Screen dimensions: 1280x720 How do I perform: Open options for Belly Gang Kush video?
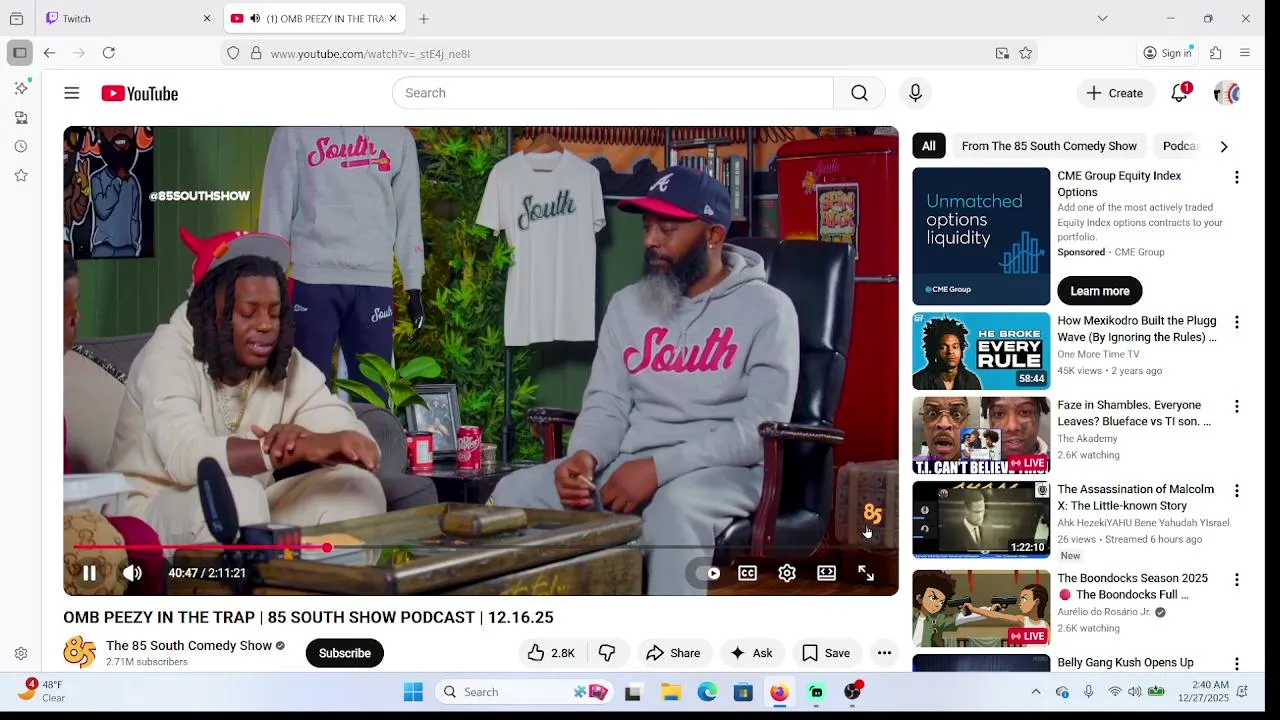[1237, 663]
